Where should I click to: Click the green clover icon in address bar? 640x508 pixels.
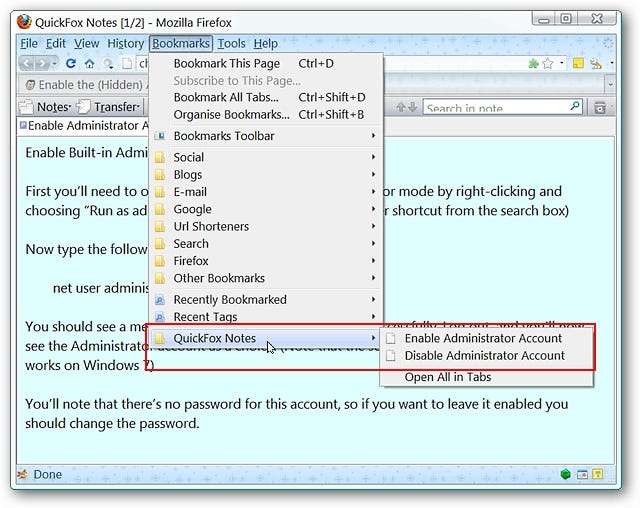pos(533,63)
